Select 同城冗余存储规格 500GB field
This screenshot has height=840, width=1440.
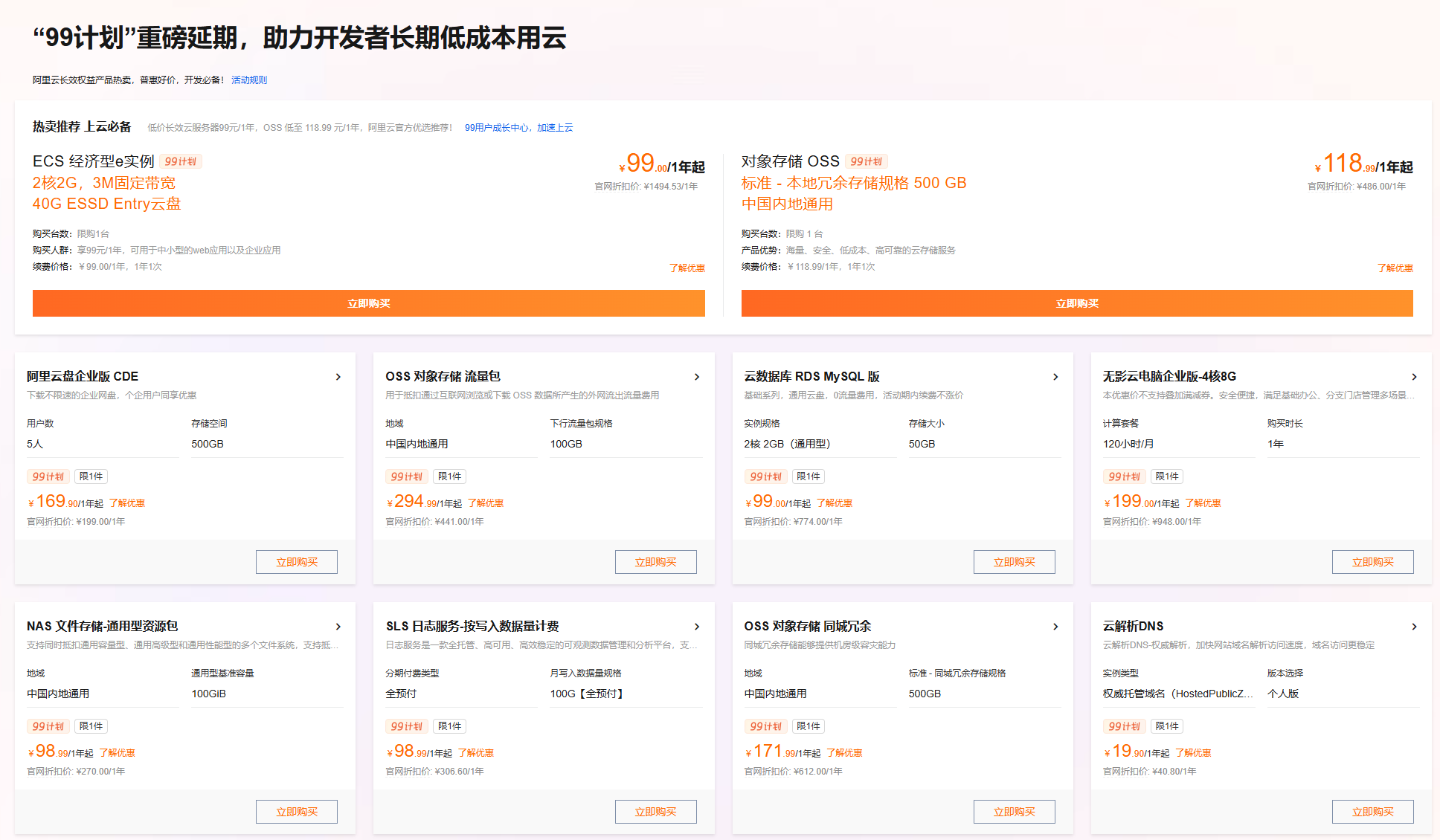[x=985, y=694]
